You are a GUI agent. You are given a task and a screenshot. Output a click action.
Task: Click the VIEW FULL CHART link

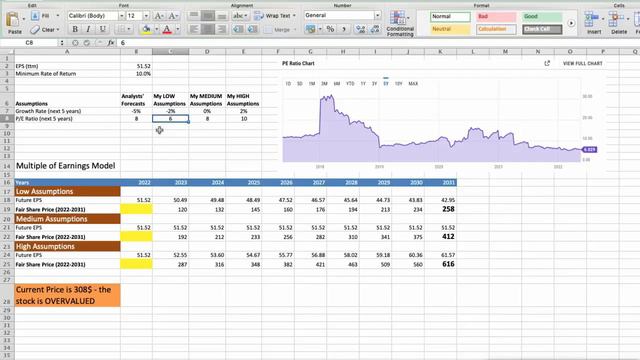582,64
